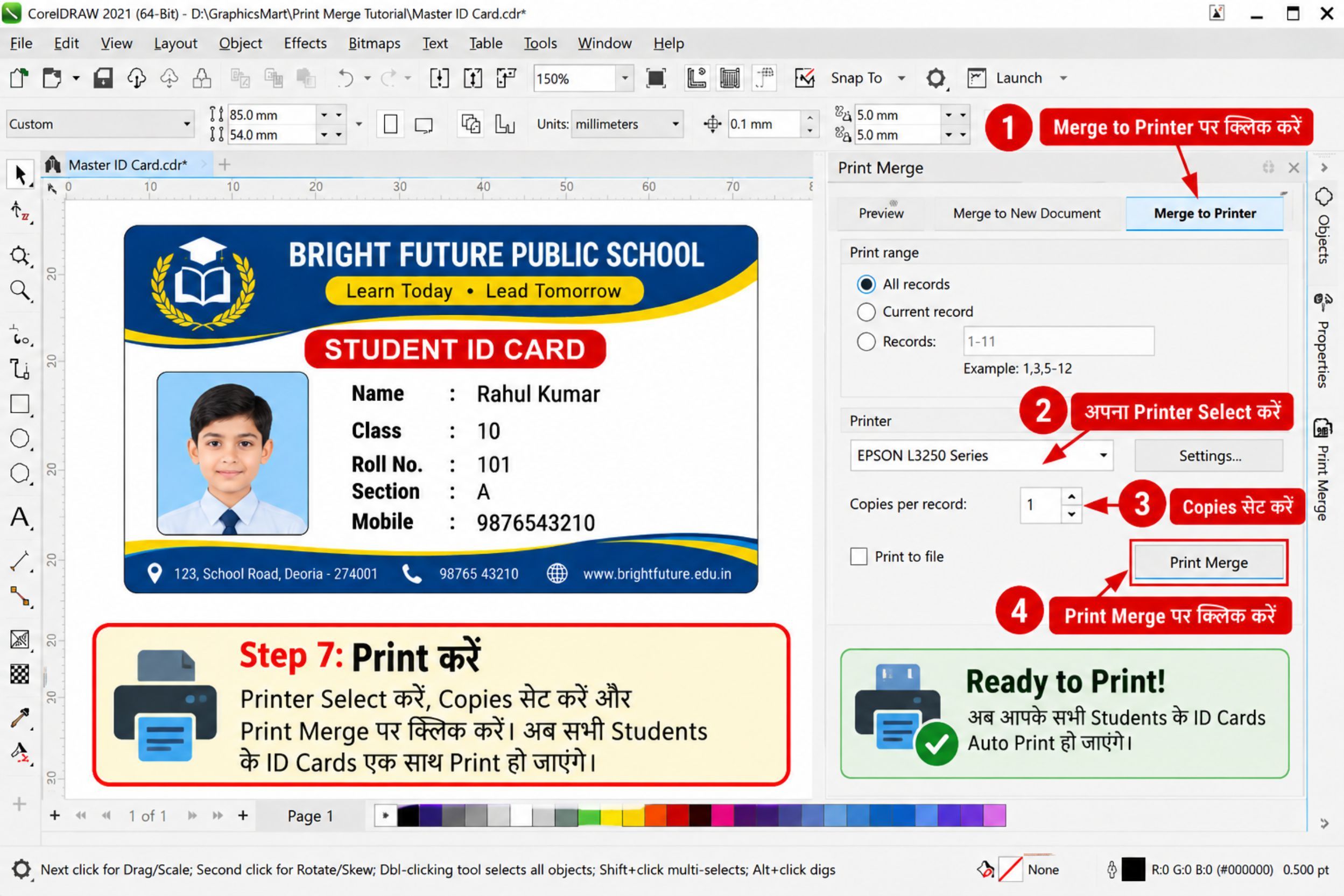This screenshot has width=1344, height=896.
Task: Select the Polygon tool
Action: coord(20,474)
